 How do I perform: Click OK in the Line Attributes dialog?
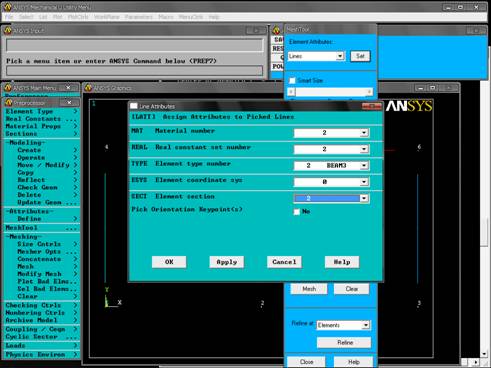pyautogui.click(x=169, y=262)
